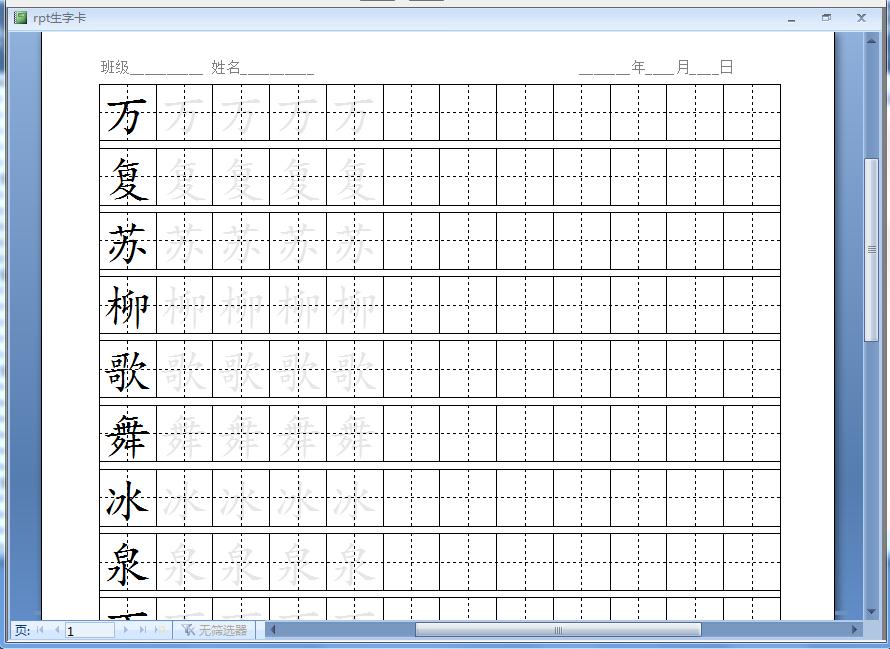Image resolution: width=890 pixels, height=649 pixels.
Task: Click the rpt生字卡 report icon in title bar
Action: click(x=20, y=18)
